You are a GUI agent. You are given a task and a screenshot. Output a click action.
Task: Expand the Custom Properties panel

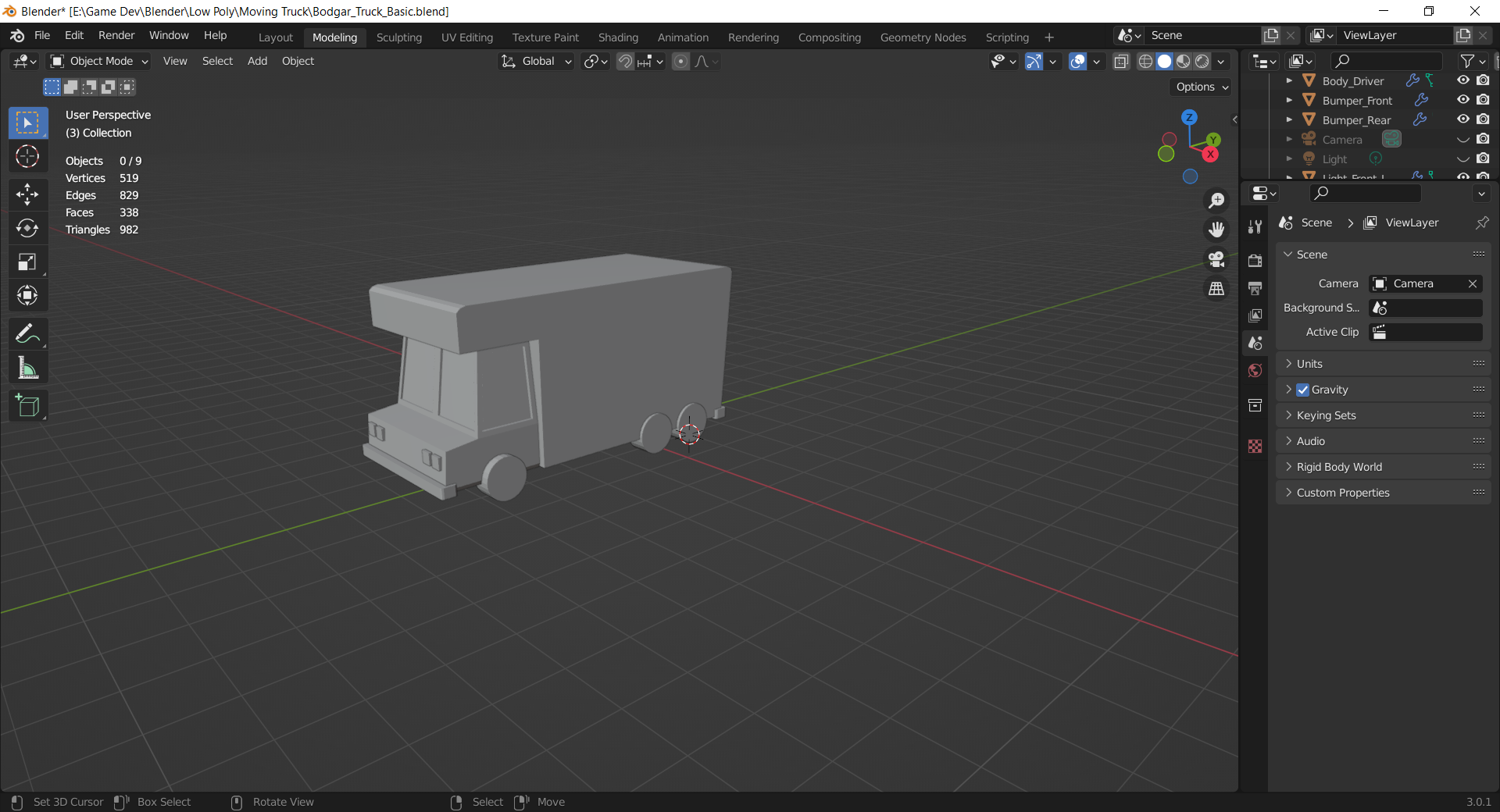click(x=1384, y=493)
